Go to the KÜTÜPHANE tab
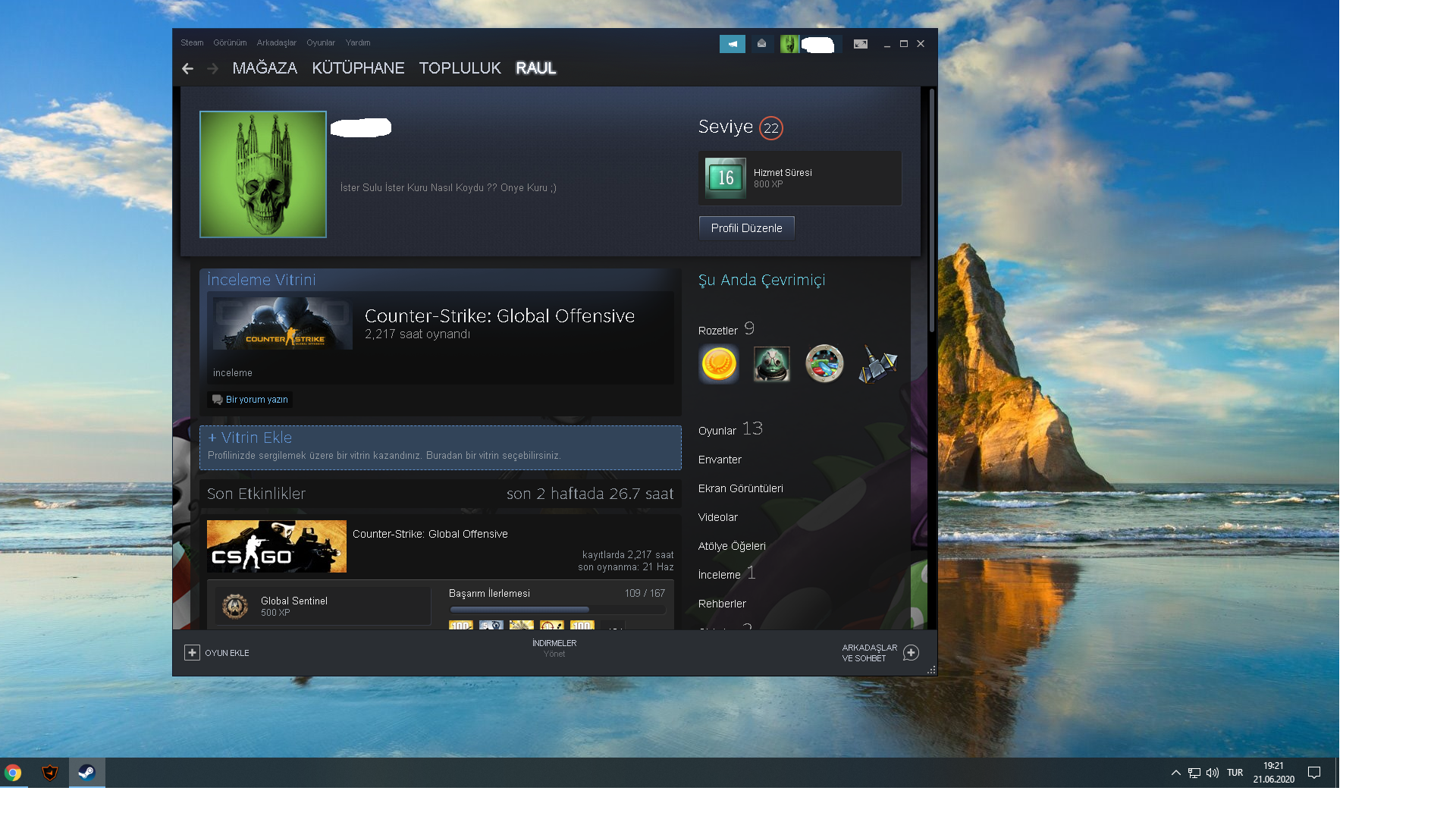 click(x=358, y=68)
